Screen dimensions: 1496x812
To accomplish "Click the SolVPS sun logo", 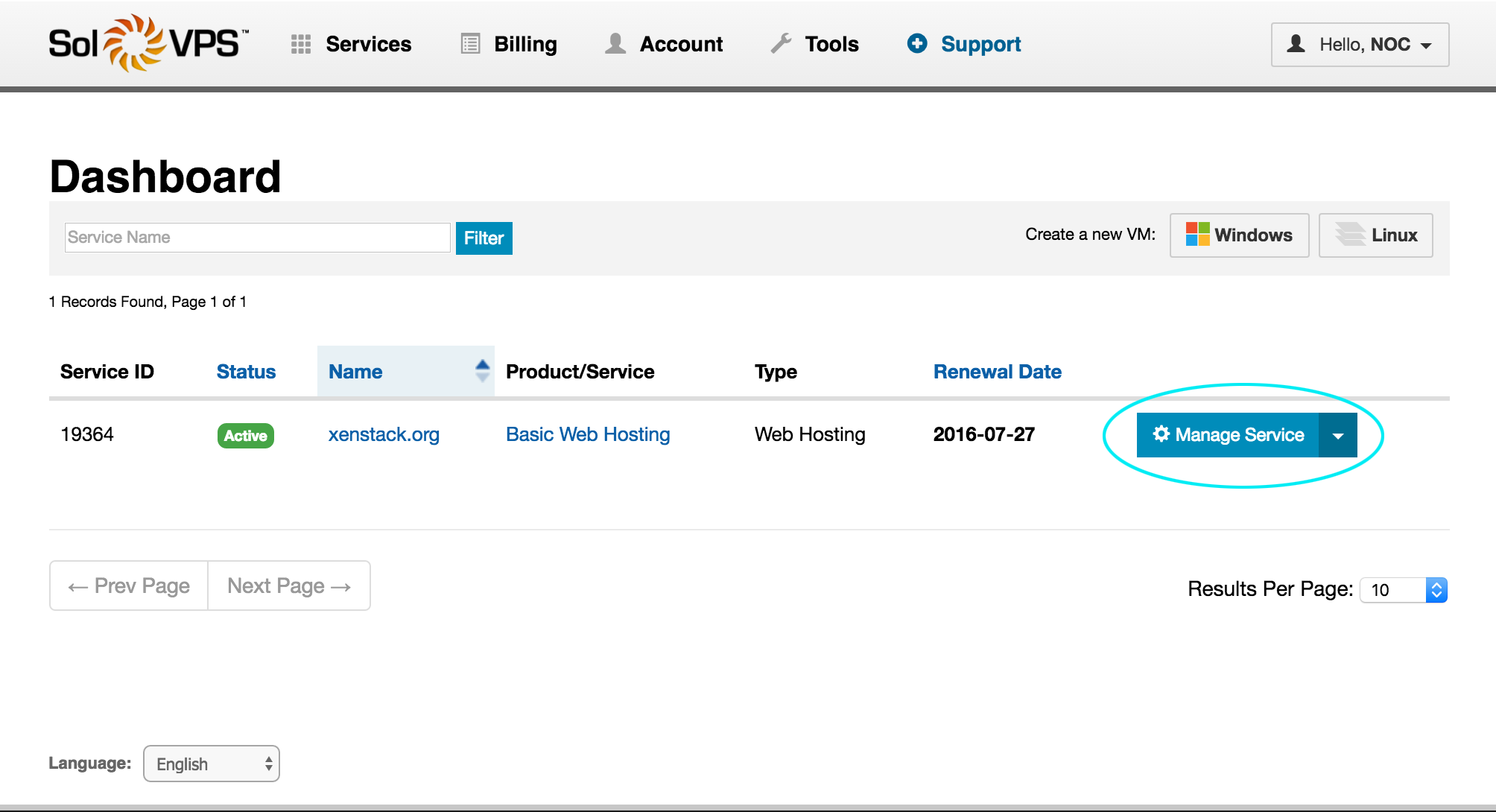I will 134,43.
